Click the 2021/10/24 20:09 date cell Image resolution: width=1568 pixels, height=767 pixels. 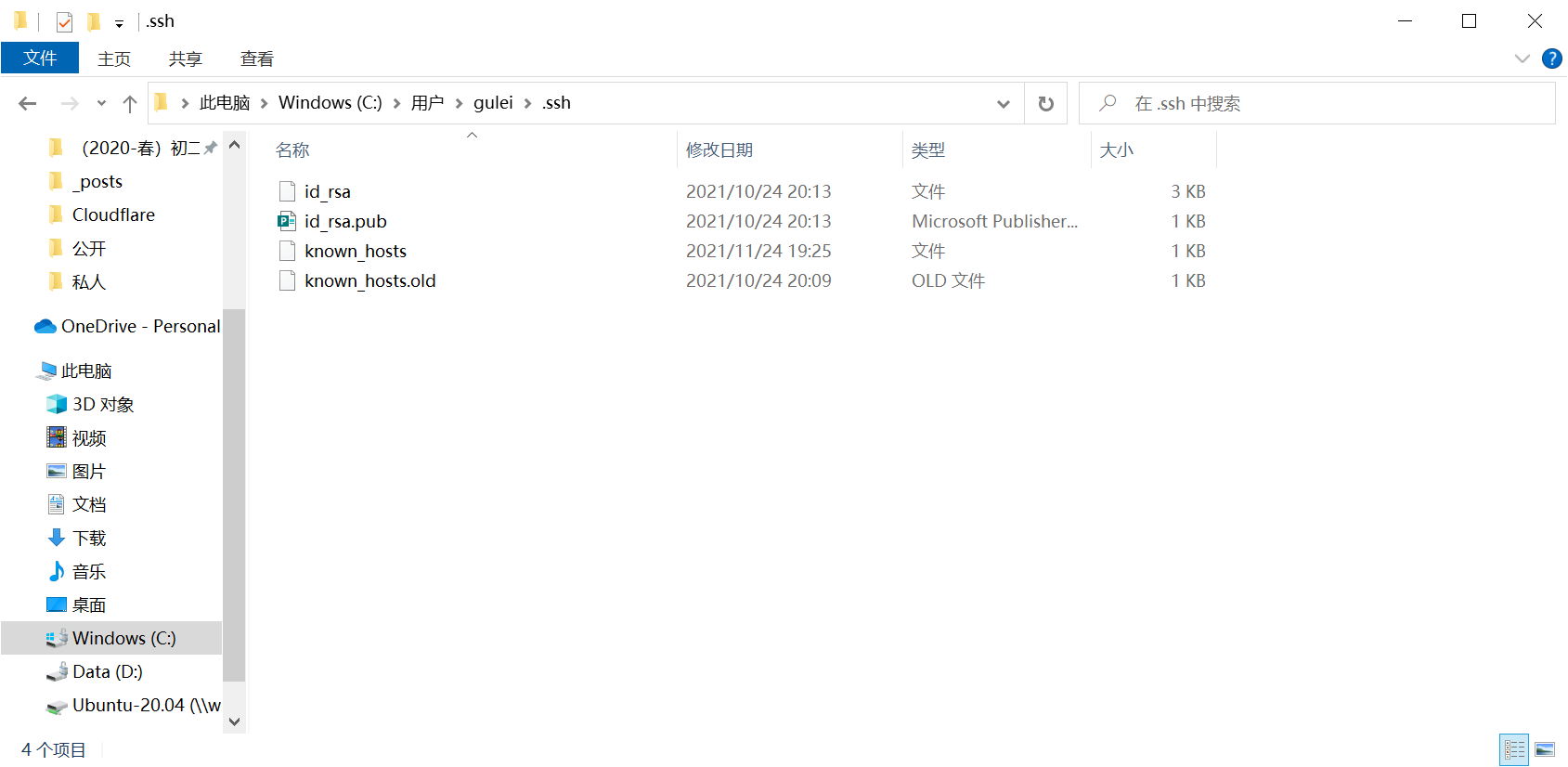click(x=758, y=280)
